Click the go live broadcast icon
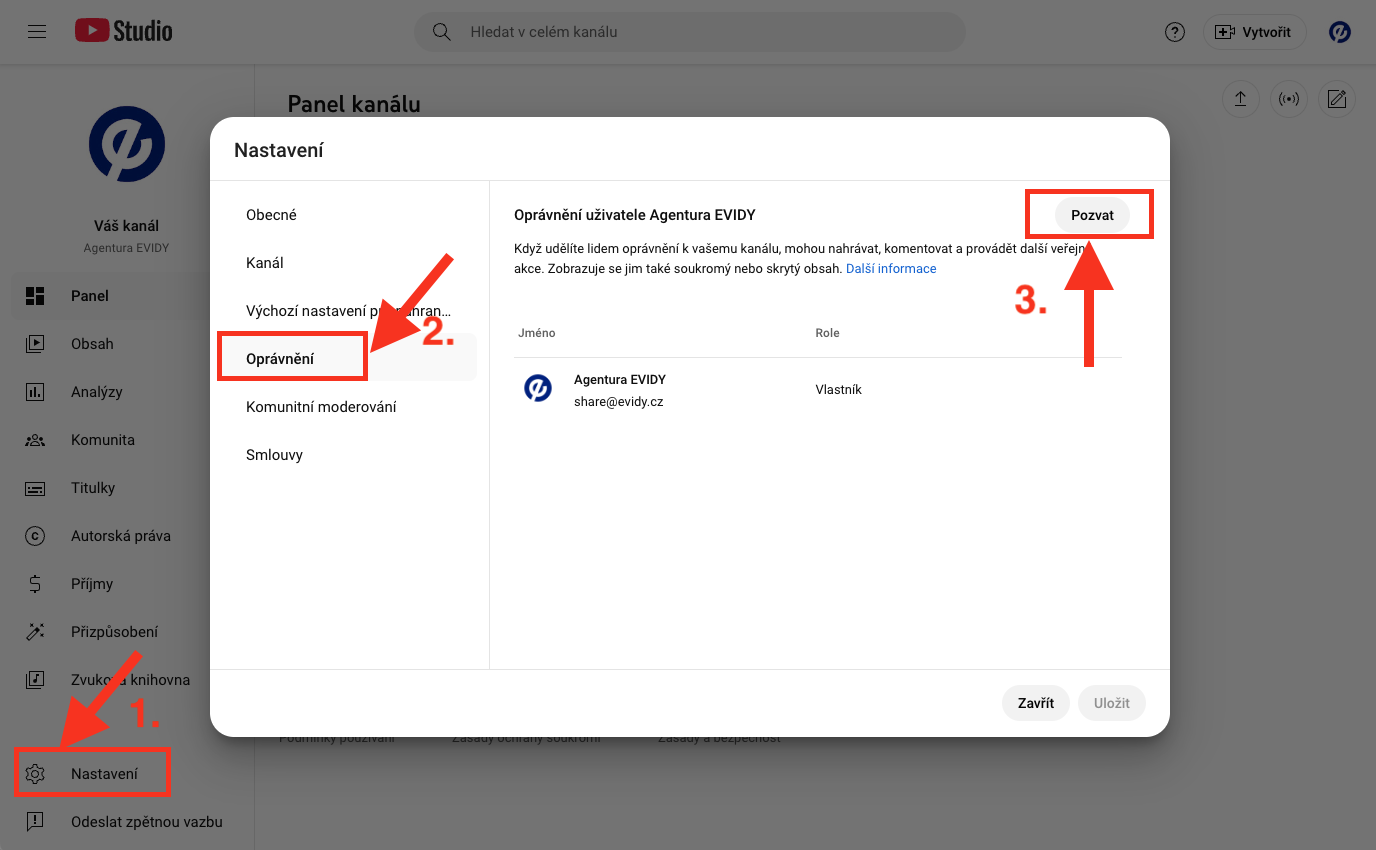This screenshot has width=1376, height=850. pos(1289,99)
